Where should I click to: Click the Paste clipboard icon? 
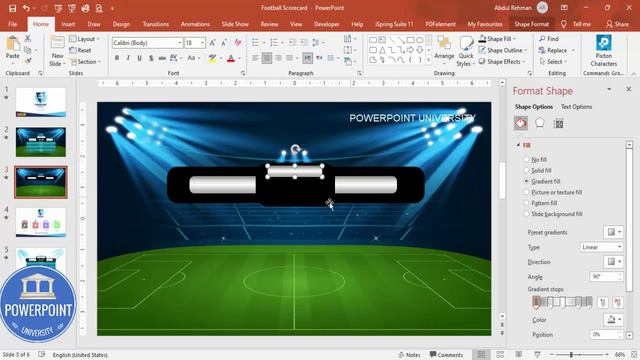(13, 44)
